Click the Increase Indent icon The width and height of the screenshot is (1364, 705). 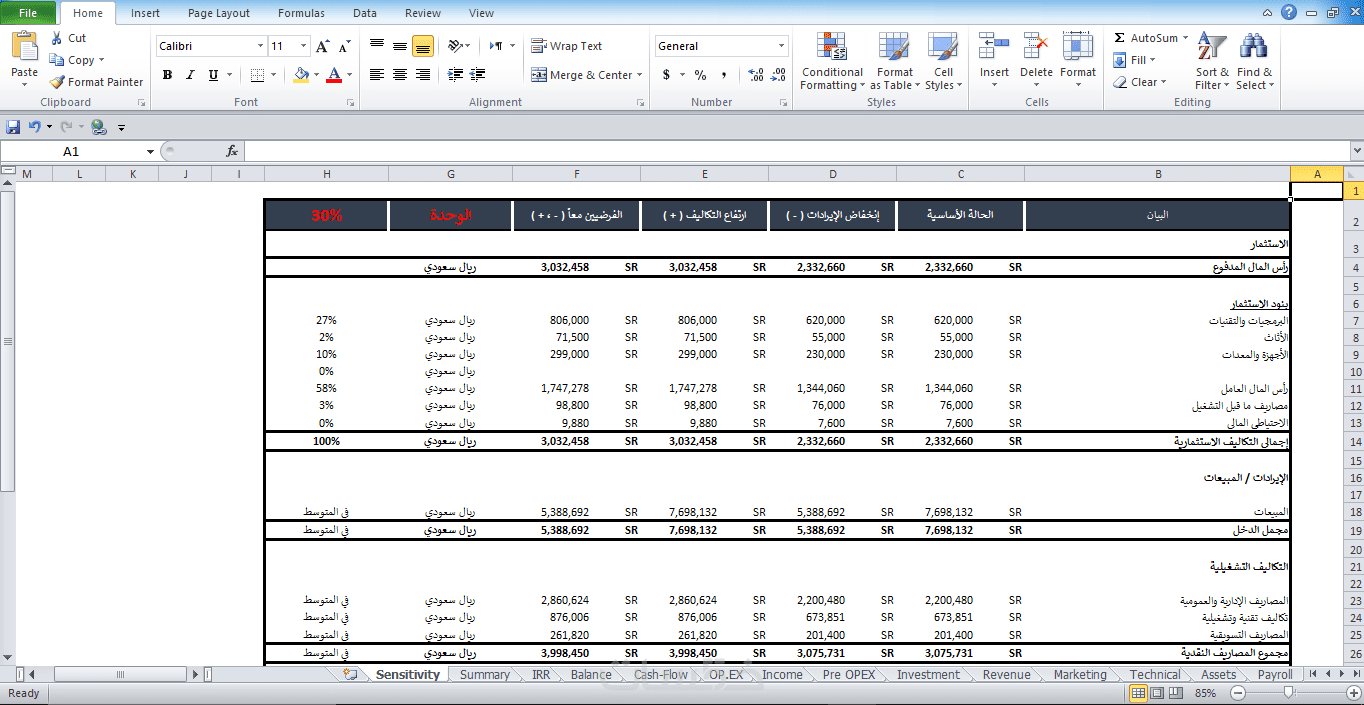click(478, 75)
